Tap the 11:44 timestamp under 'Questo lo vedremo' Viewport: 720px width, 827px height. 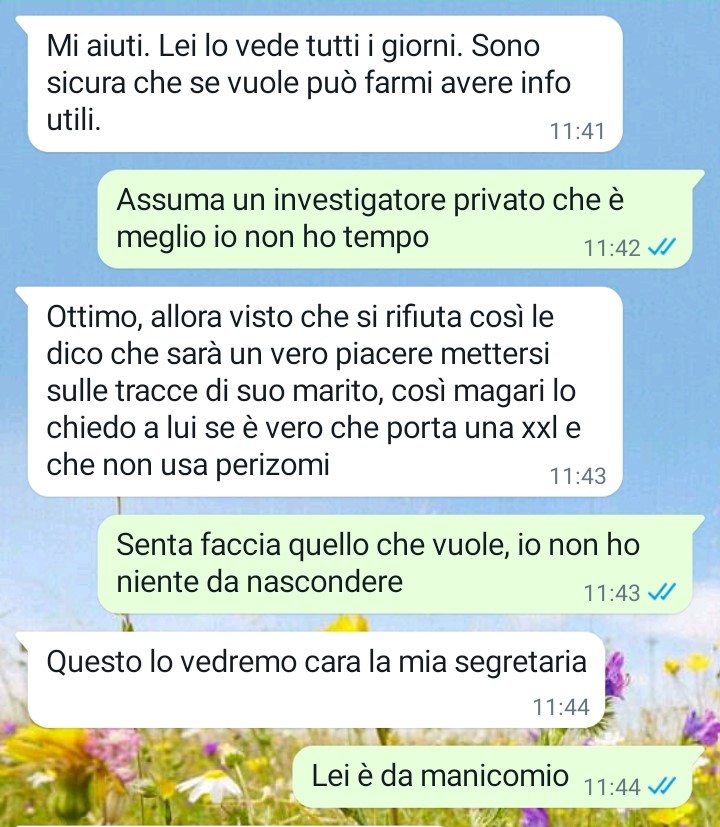pos(561,707)
